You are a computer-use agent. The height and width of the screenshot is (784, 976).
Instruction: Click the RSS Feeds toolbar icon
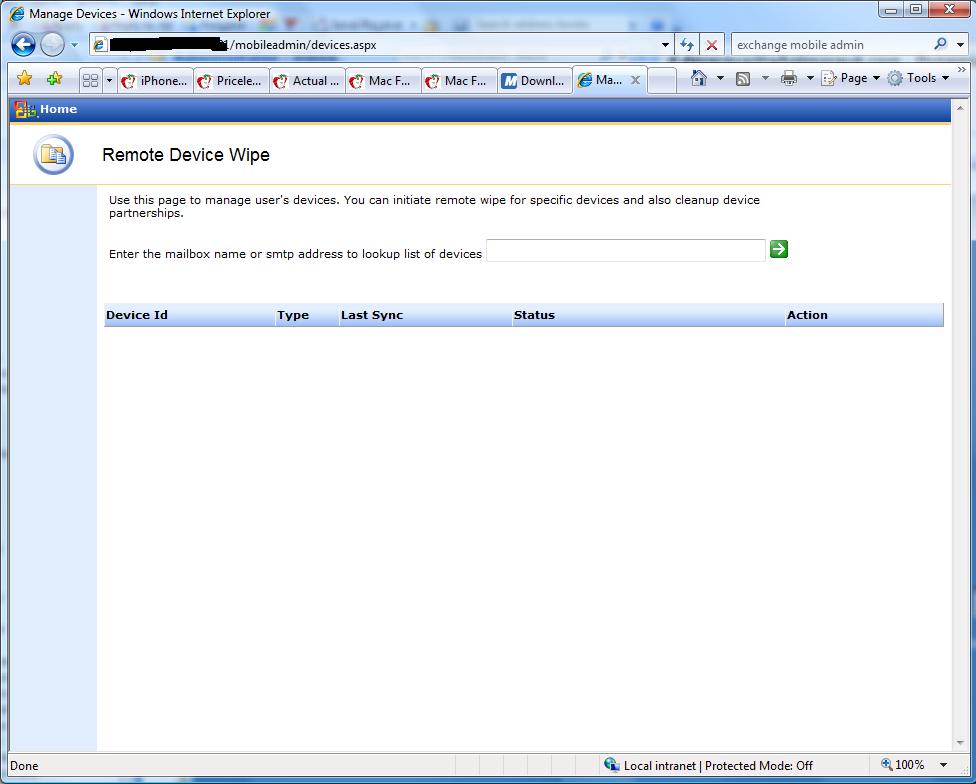pos(743,78)
